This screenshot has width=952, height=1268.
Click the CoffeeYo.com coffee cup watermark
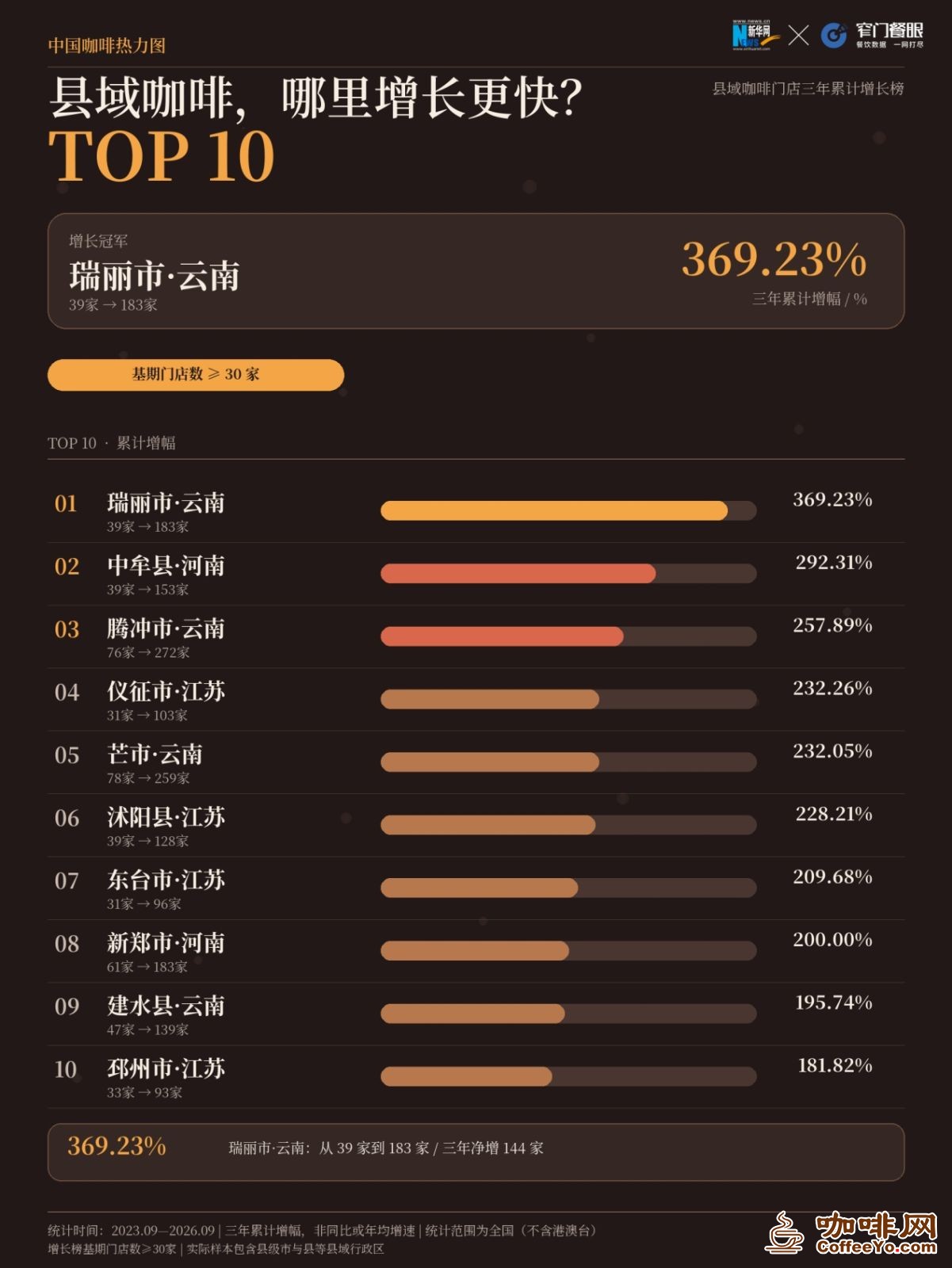pyautogui.click(x=851, y=1232)
